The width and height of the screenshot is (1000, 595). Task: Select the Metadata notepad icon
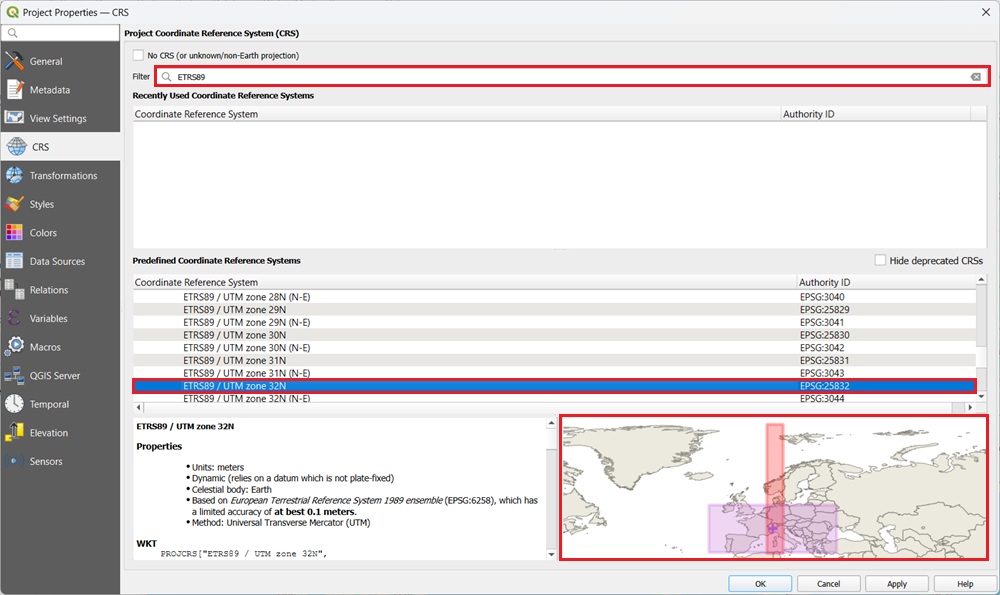tap(14, 90)
